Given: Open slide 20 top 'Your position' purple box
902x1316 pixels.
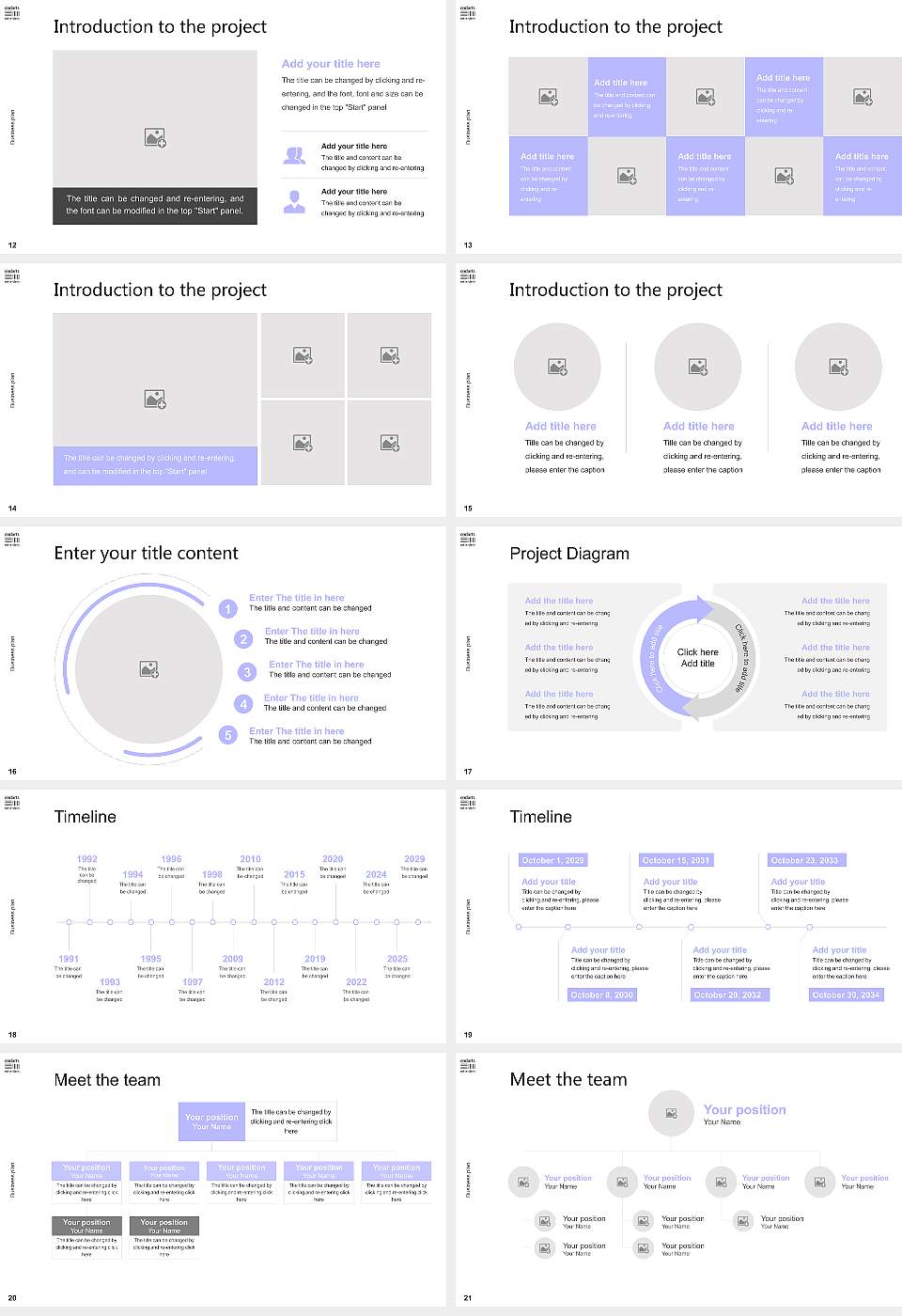Looking at the screenshot, I should point(211,1121).
